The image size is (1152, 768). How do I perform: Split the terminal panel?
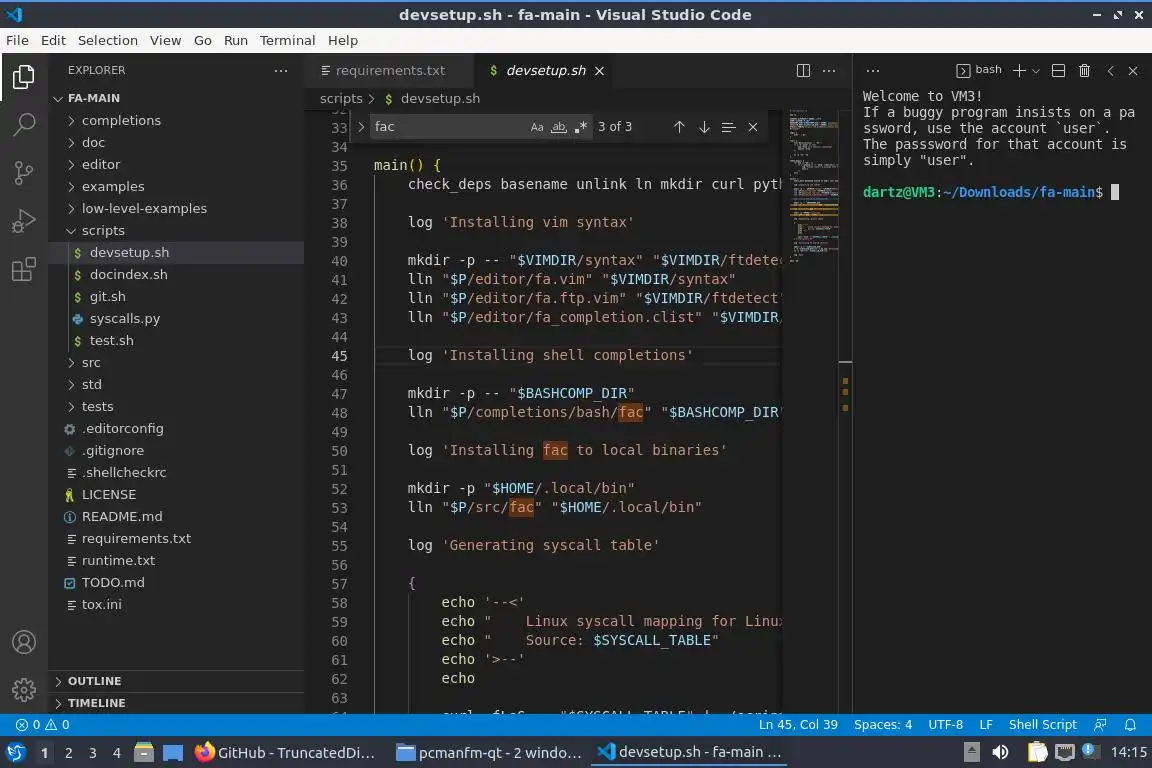(x=1058, y=71)
